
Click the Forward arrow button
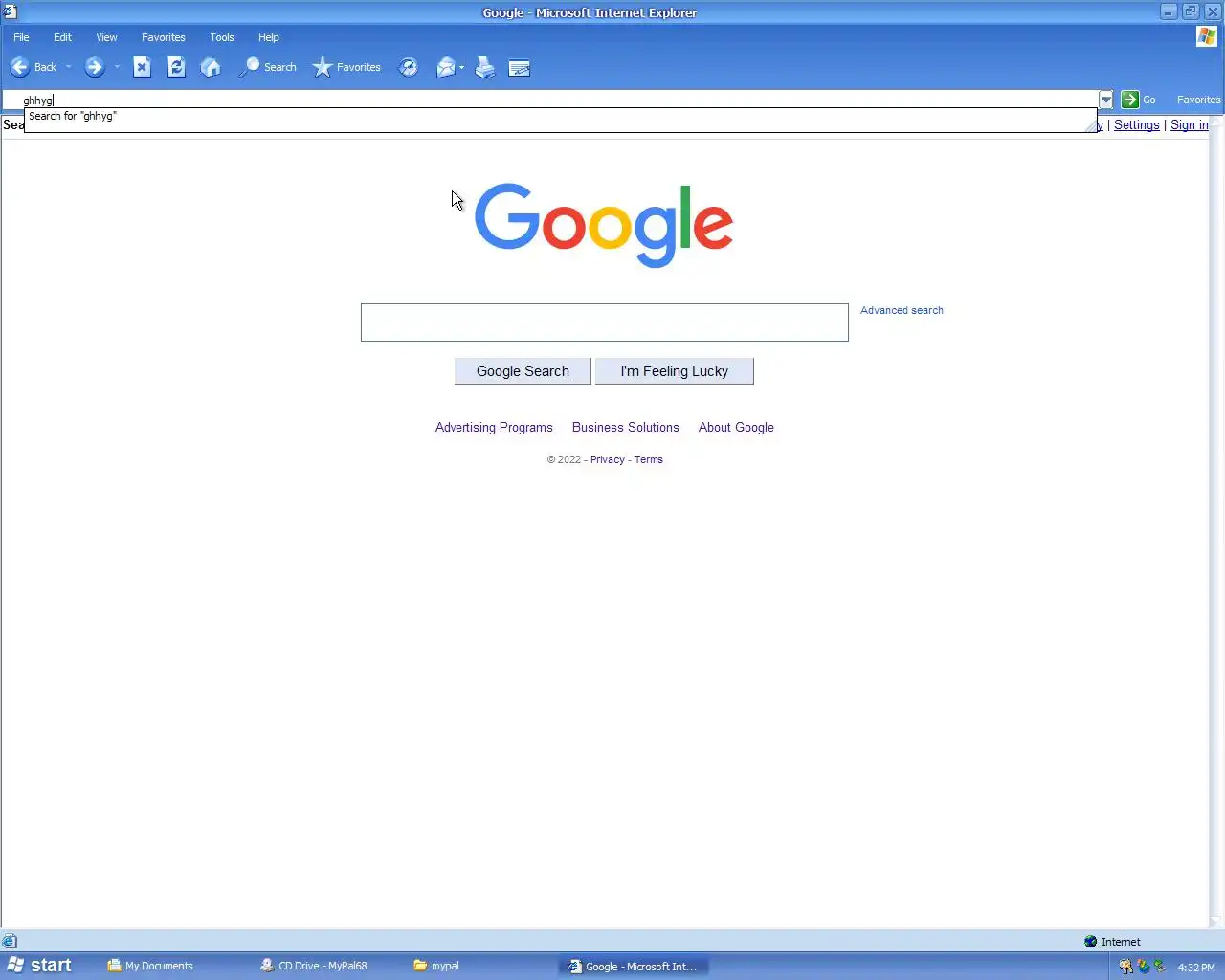pos(94,67)
